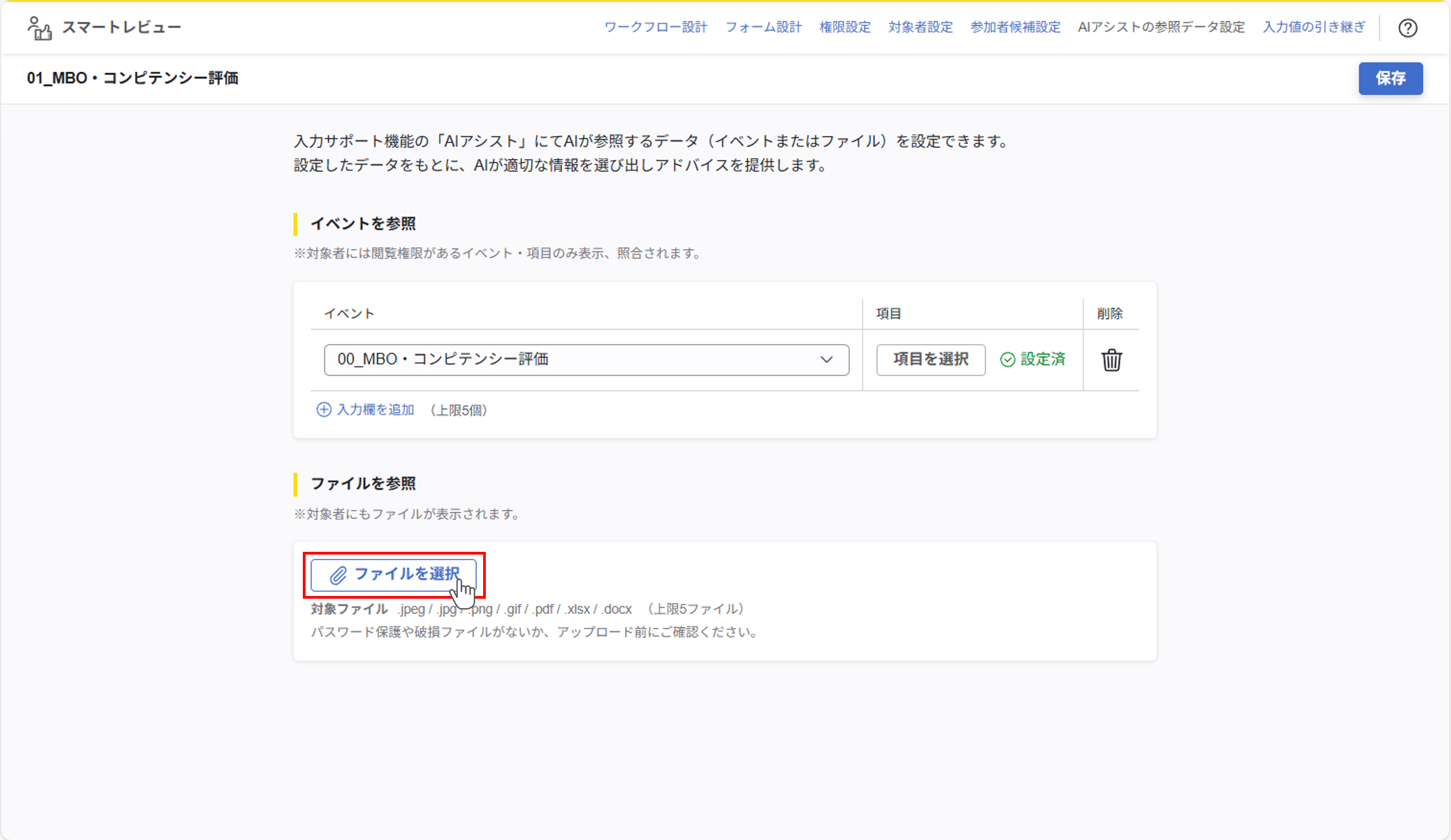This screenshot has height=840, width=1451.
Task: Select AIアシストの参照データ設定 tab
Action: pyautogui.click(x=1161, y=27)
